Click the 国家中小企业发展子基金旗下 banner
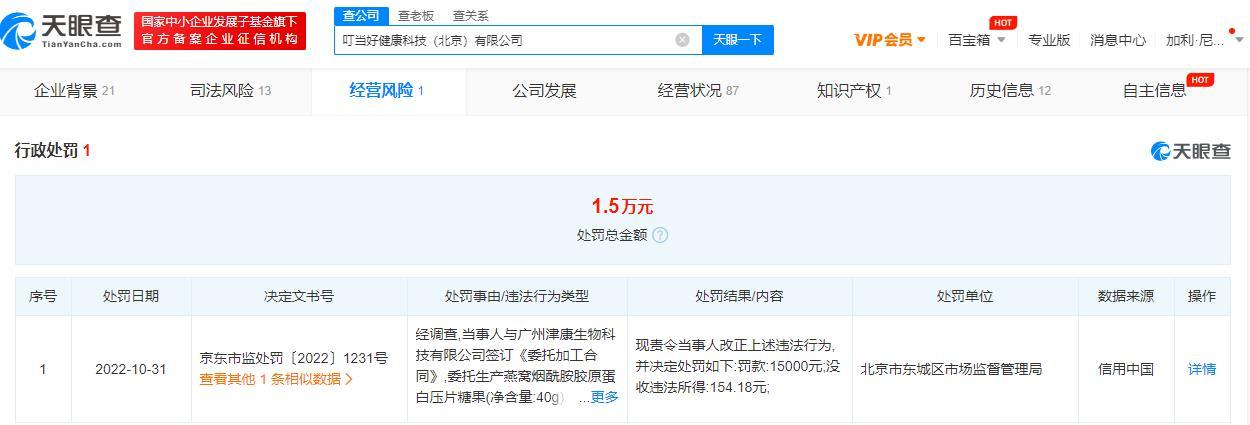The height and width of the screenshot is (425, 1250). pos(220,30)
